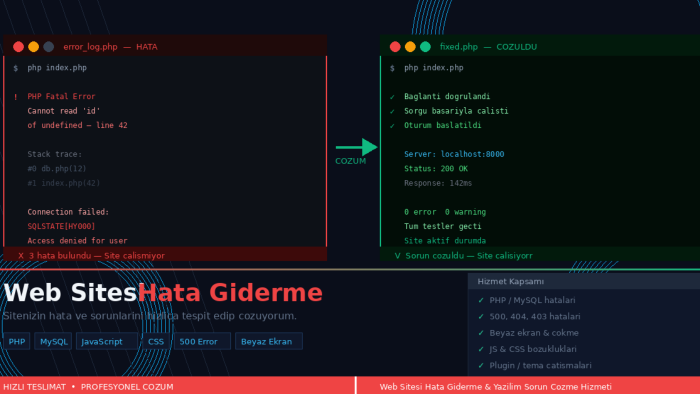Click the exclamation mark beside PHP Fatal Error

click(16, 97)
